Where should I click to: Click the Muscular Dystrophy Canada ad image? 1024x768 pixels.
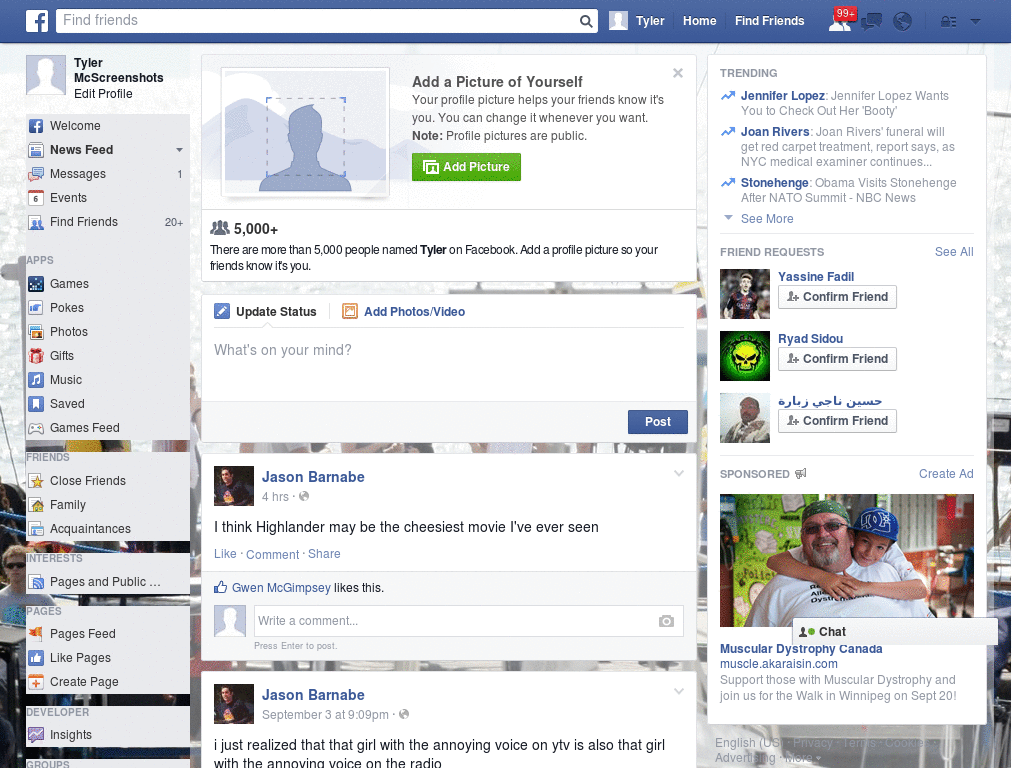846,560
